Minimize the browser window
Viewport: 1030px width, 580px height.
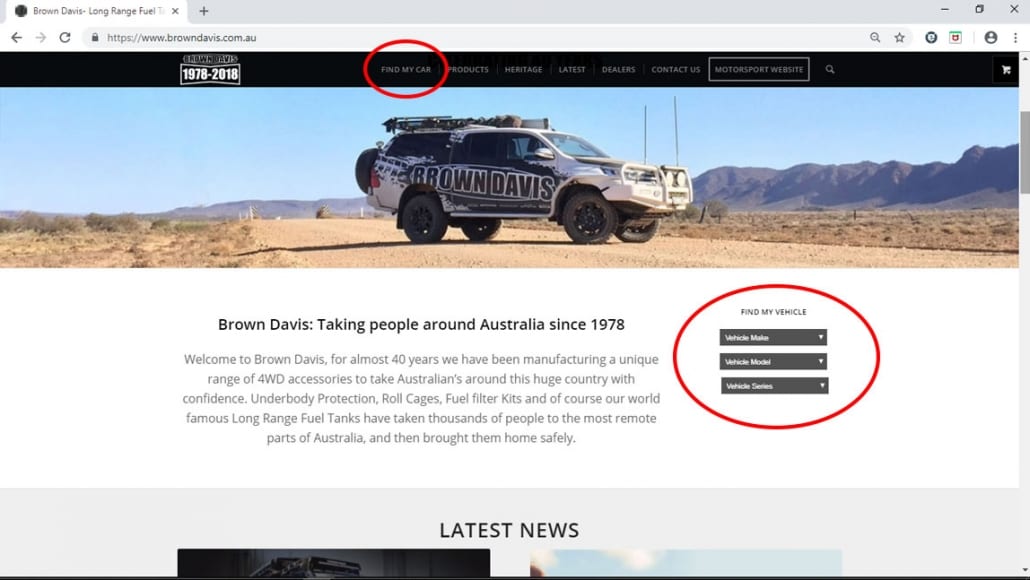coord(945,9)
